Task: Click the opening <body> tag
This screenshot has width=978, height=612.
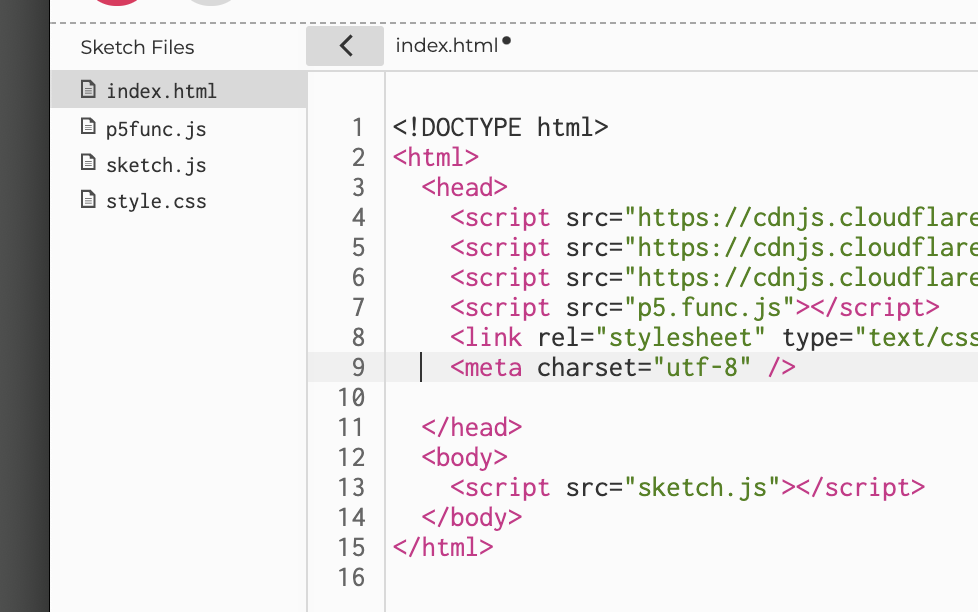Action: [x=465, y=457]
